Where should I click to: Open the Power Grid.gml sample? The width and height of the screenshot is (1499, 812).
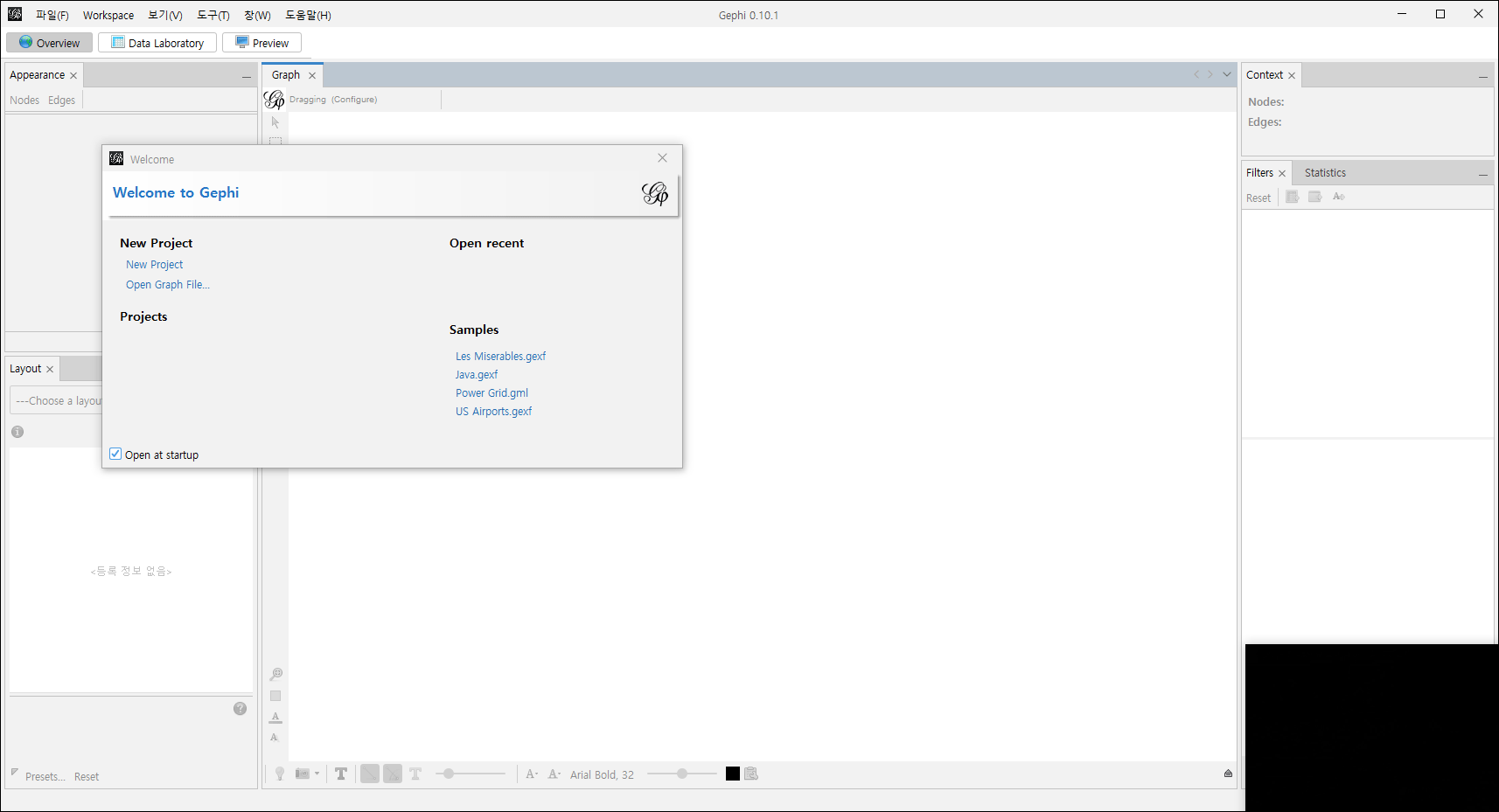(x=492, y=393)
